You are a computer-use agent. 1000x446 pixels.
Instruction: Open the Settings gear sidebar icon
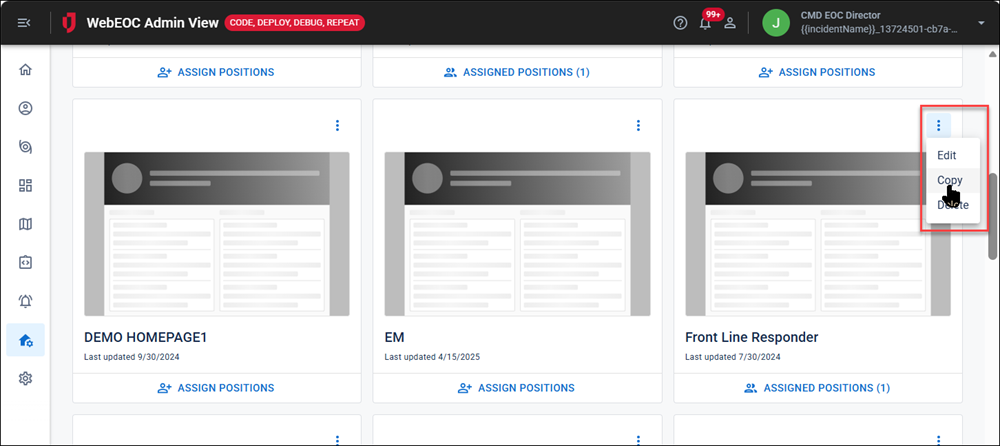pyautogui.click(x=26, y=378)
